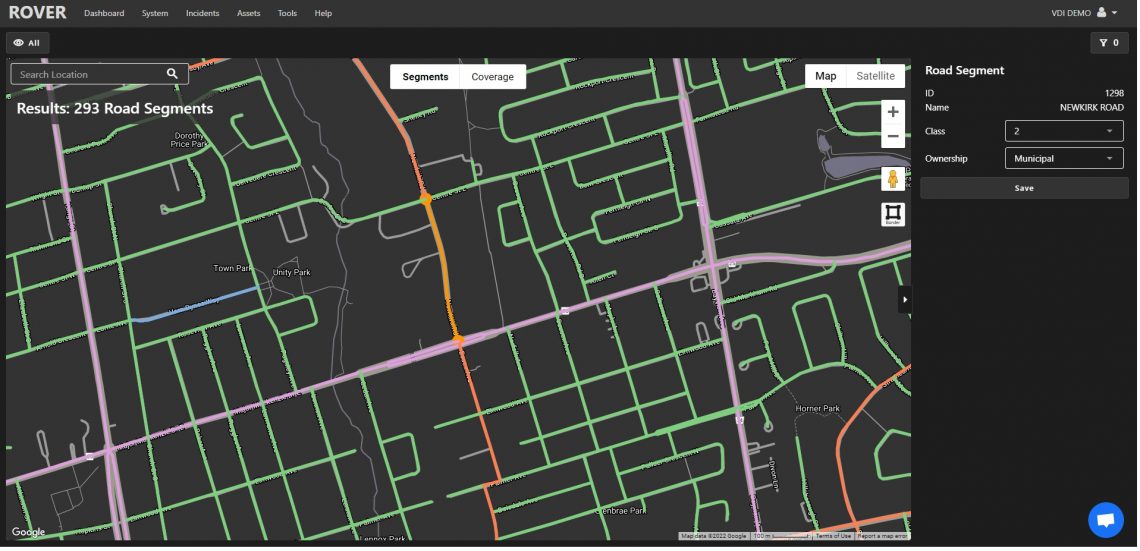Open the Class dropdown

[1064, 131]
